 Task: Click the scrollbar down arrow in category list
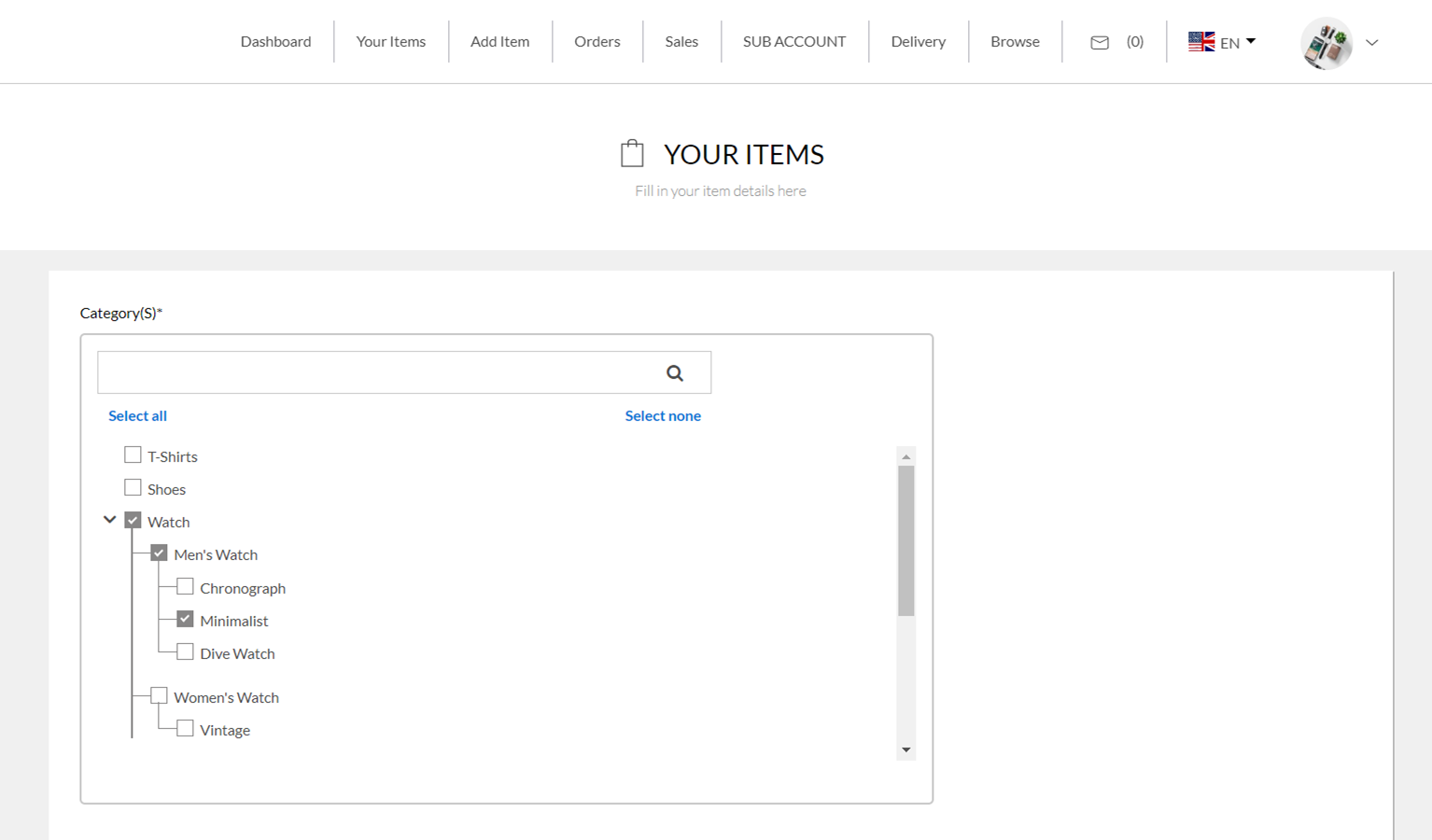tap(906, 750)
